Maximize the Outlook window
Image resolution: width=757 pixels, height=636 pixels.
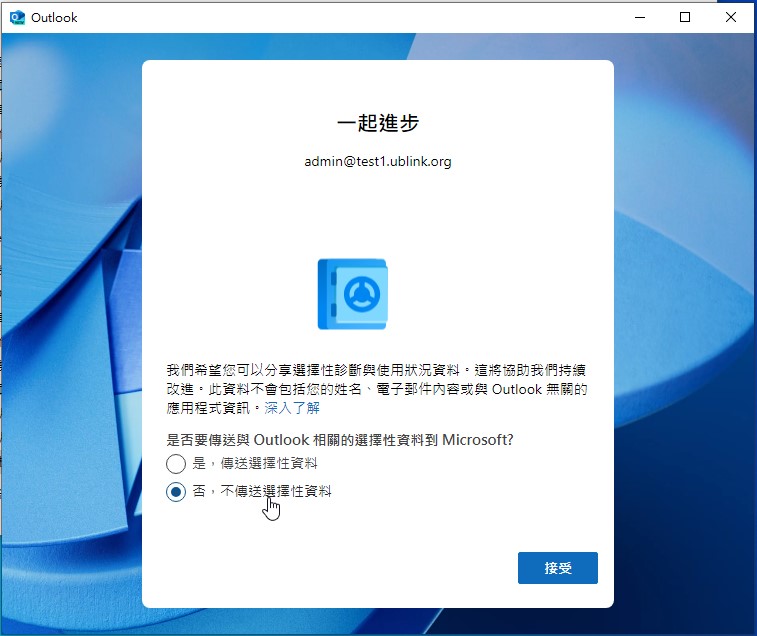point(685,17)
